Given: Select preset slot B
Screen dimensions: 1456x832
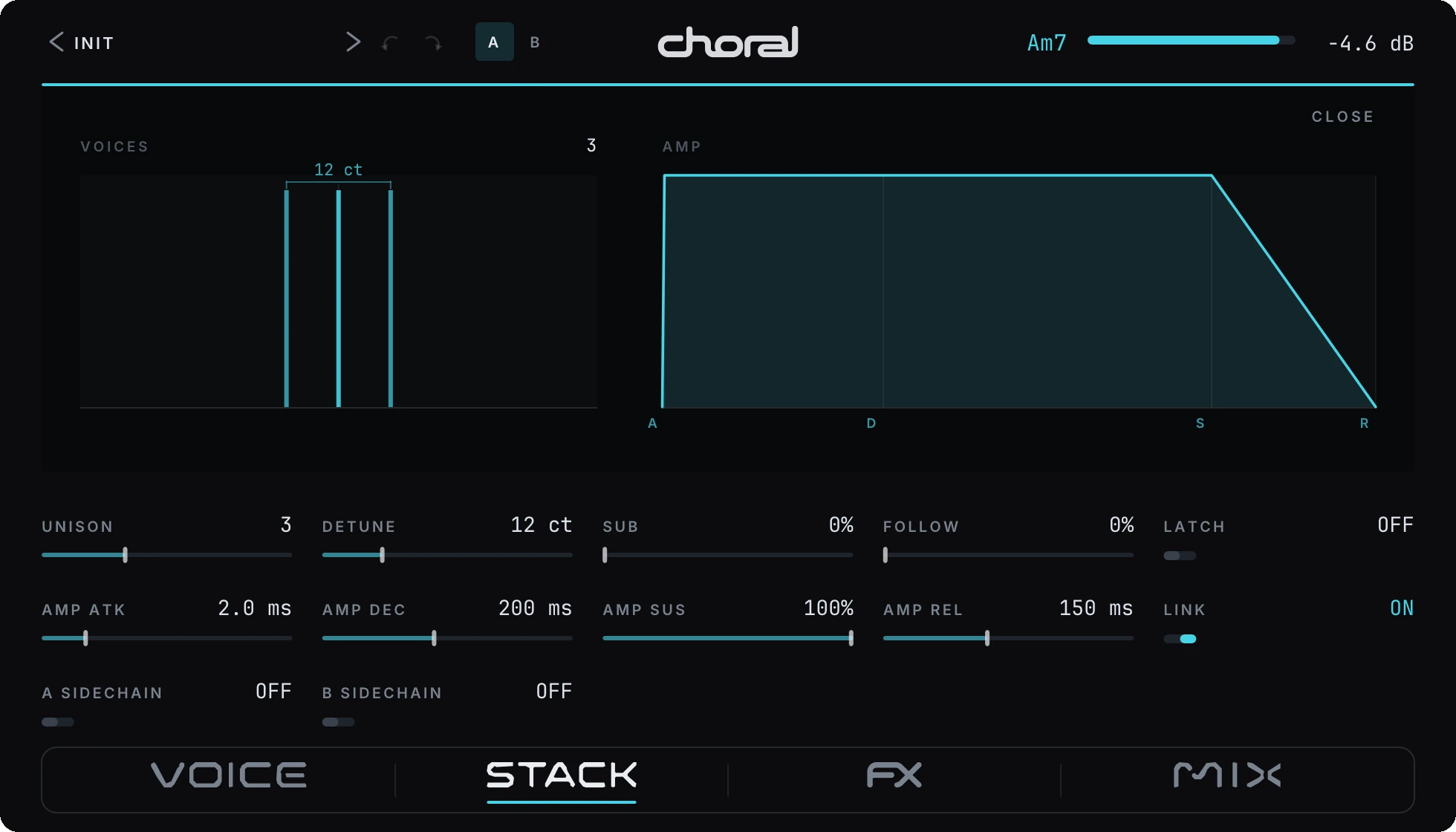Looking at the screenshot, I should coord(535,42).
